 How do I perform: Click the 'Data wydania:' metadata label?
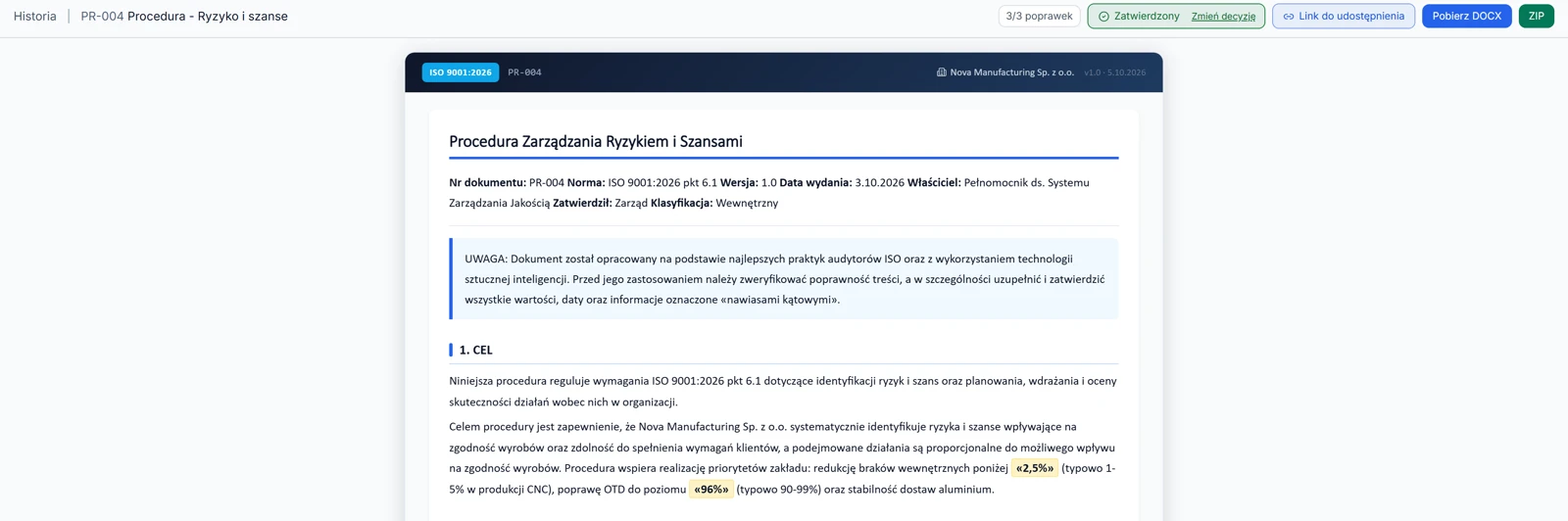tap(815, 182)
